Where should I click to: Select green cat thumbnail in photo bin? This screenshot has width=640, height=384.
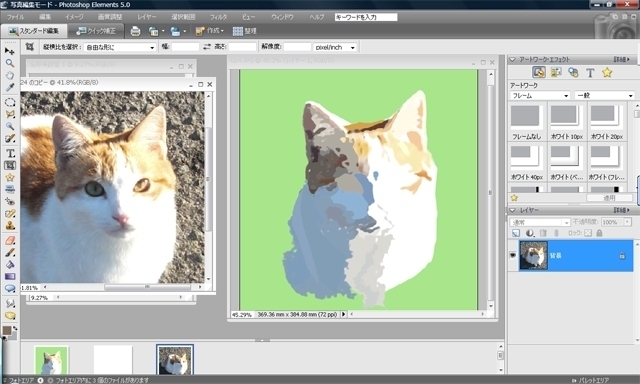pos(51,360)
